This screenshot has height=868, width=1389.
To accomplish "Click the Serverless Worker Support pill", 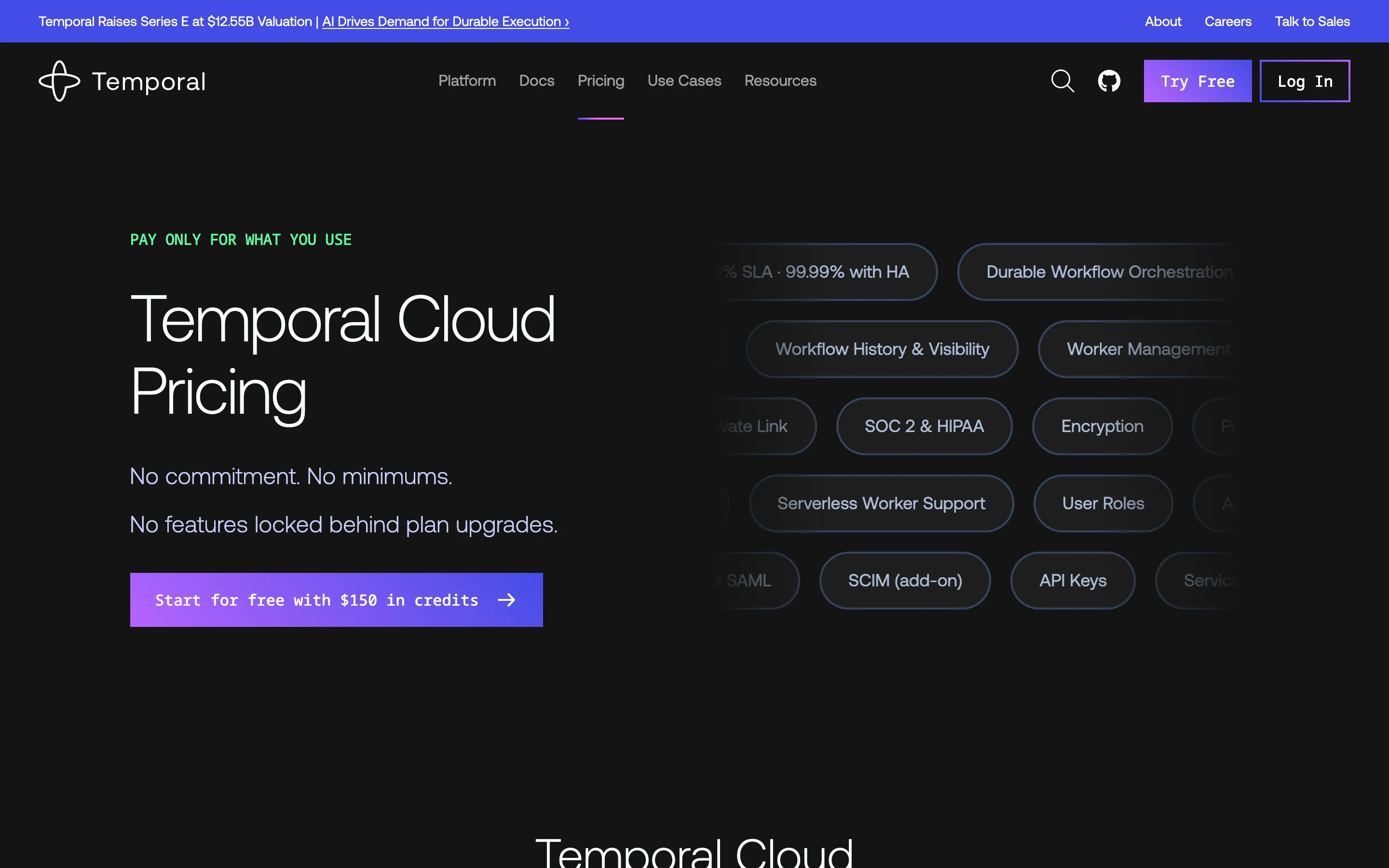I will point(881,503).
